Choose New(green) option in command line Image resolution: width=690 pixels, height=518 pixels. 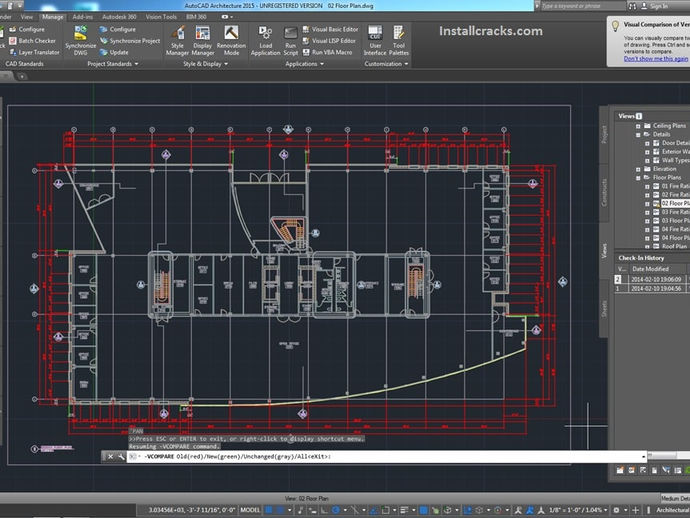224,456
